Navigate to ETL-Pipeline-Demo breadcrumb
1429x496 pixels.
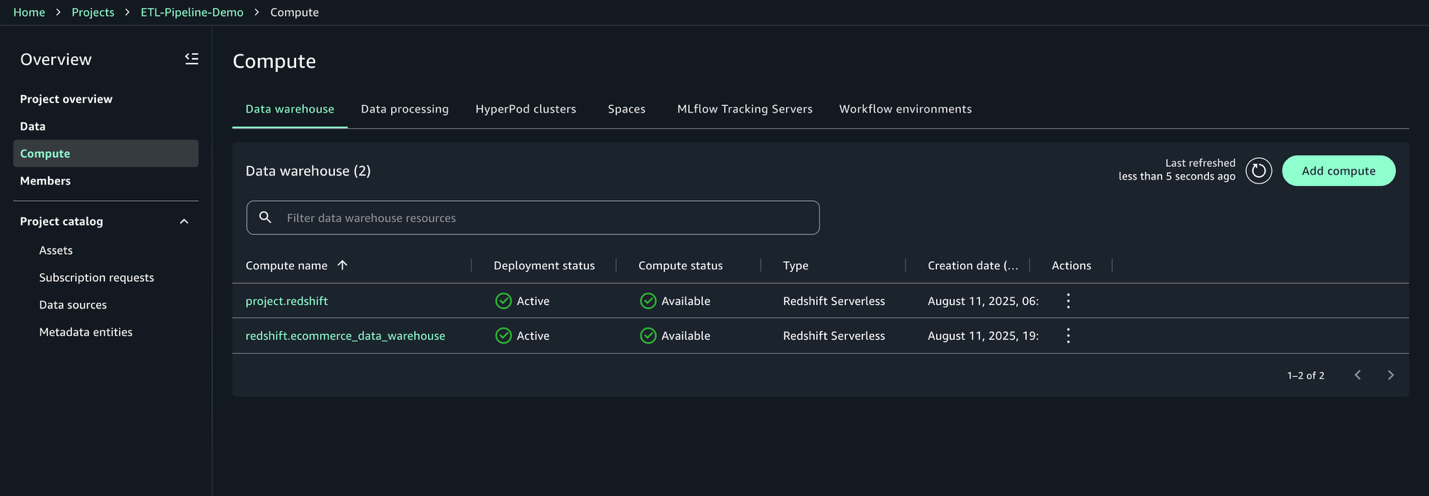coord(192,12)
